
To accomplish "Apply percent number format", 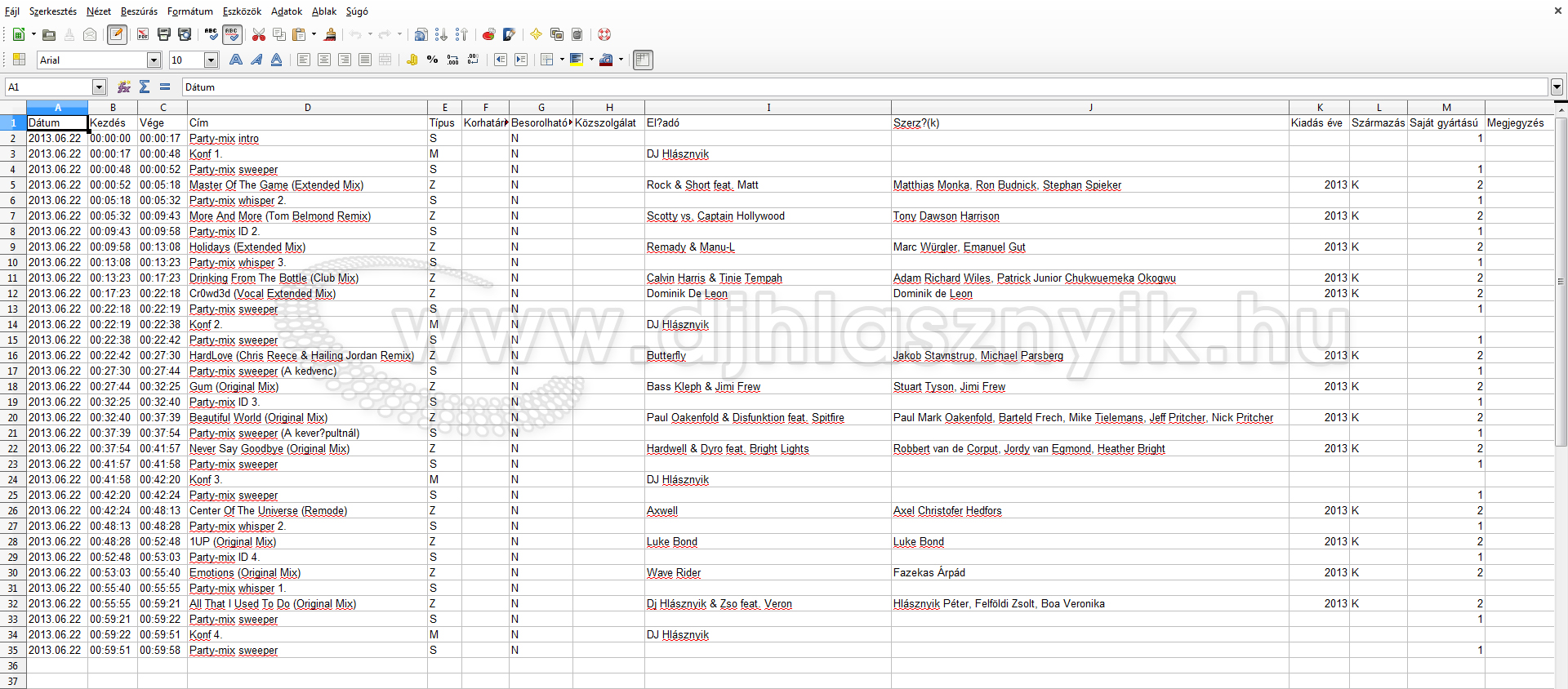I will click(x=432, y=60).
